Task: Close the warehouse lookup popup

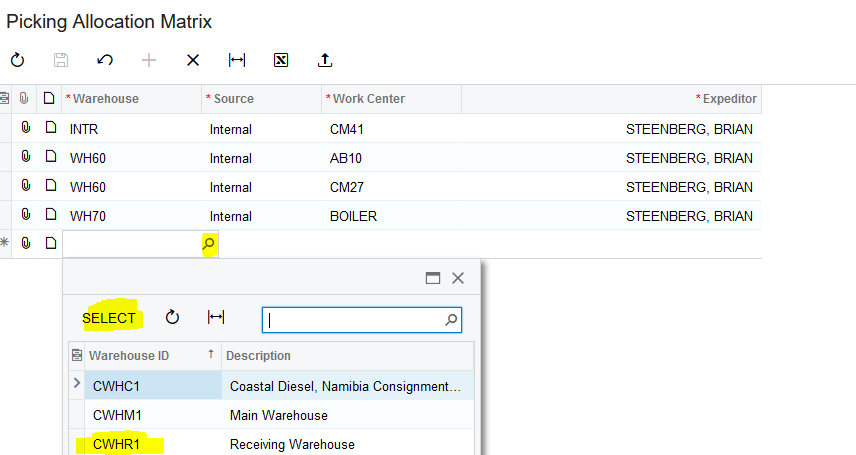Action: coord(458,279)
